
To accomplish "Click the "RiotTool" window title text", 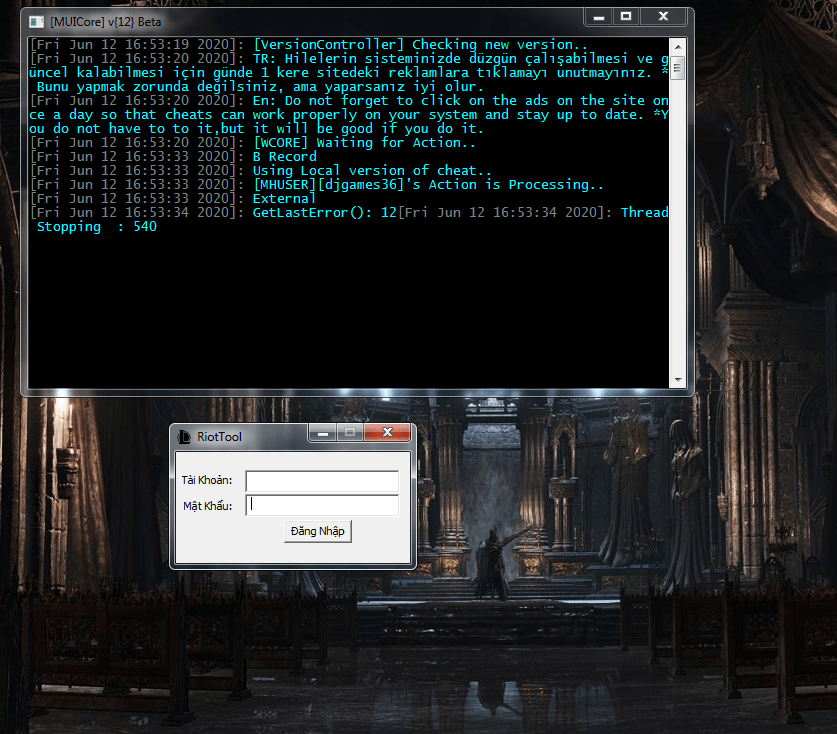I will click(219, 437).
